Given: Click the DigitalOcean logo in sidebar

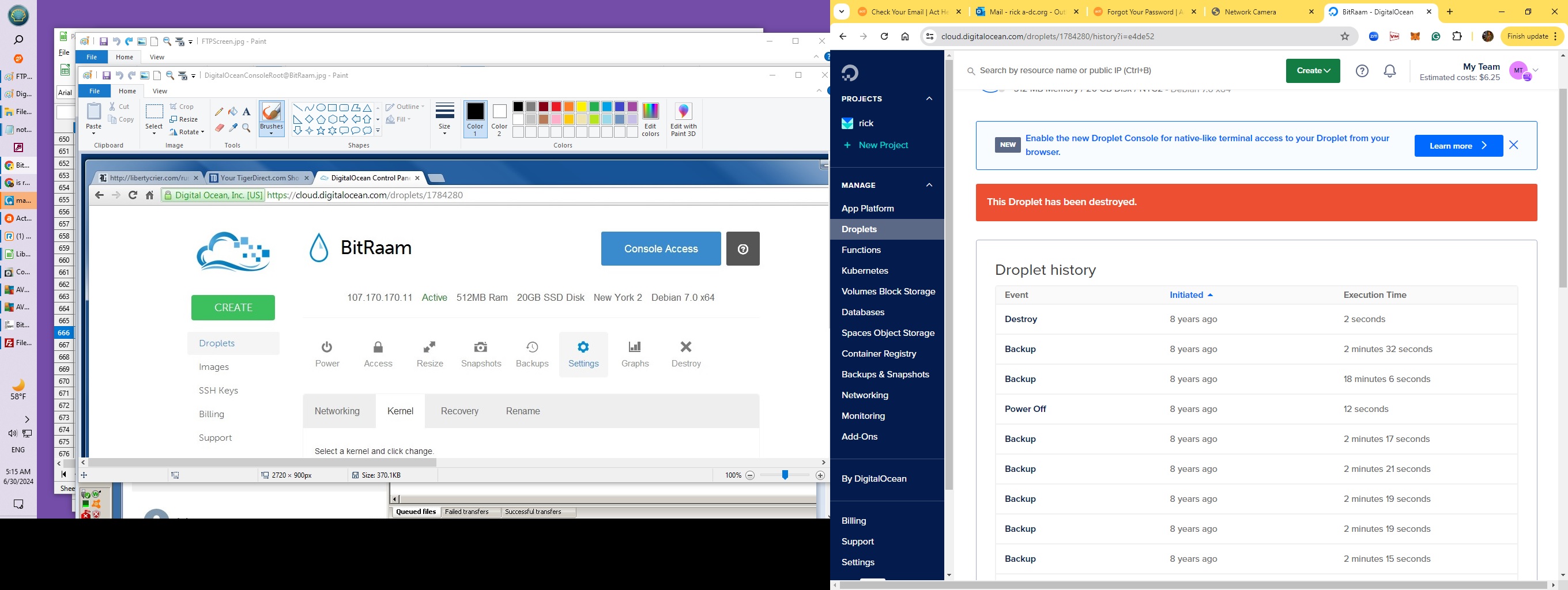Looking at the screenshot, I should pos(850,73).
